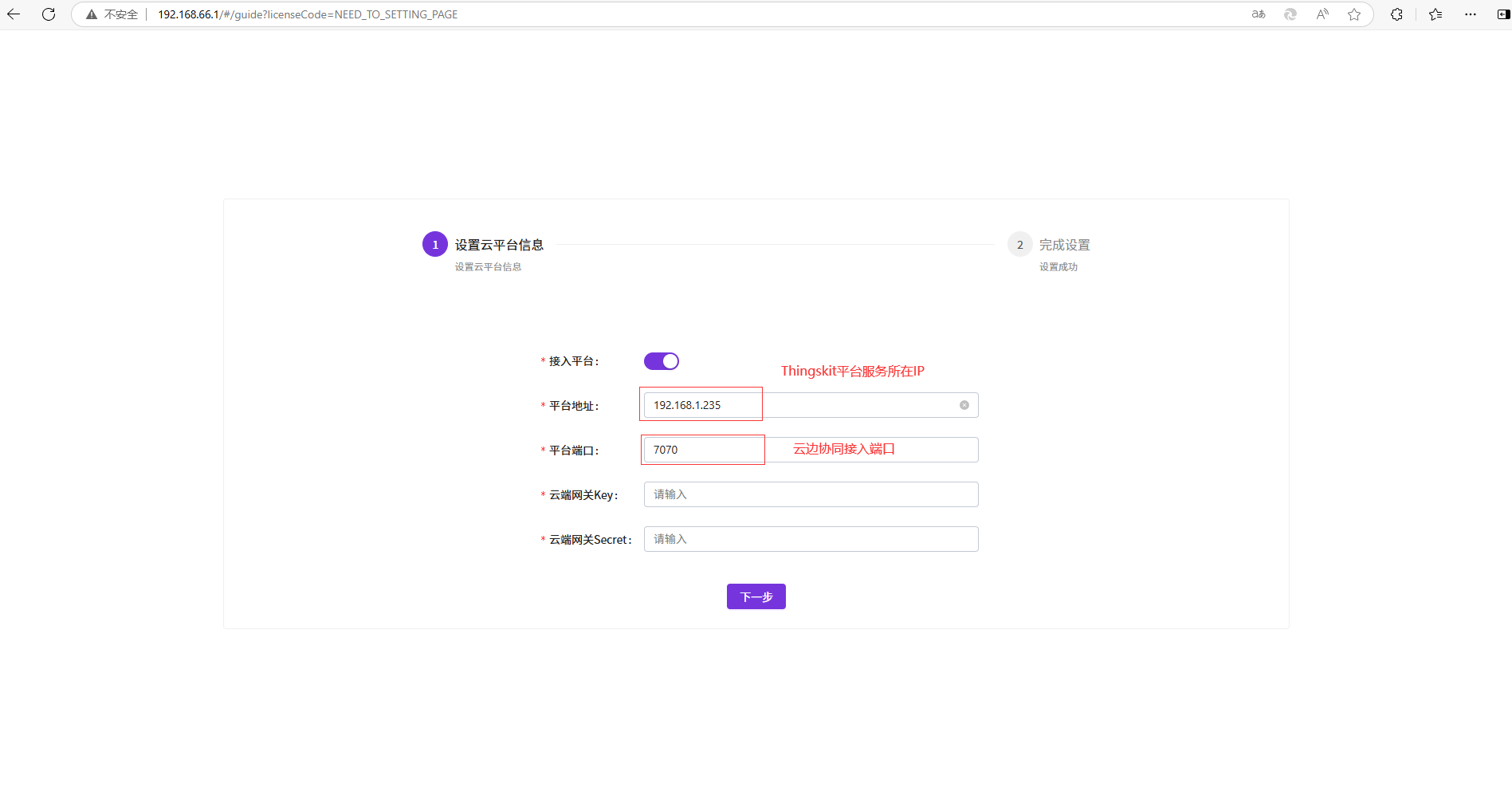Reload the page with the refresh icon

49,14
